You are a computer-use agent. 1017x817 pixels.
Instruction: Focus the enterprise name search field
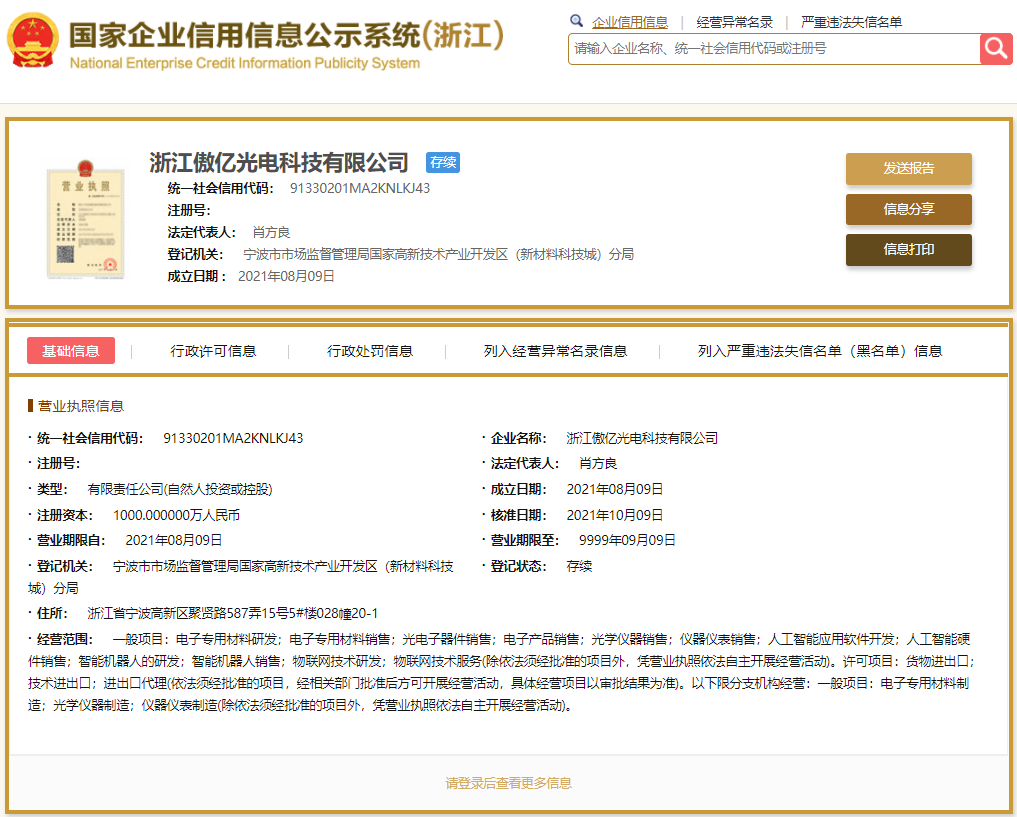(x=774, y=49)
